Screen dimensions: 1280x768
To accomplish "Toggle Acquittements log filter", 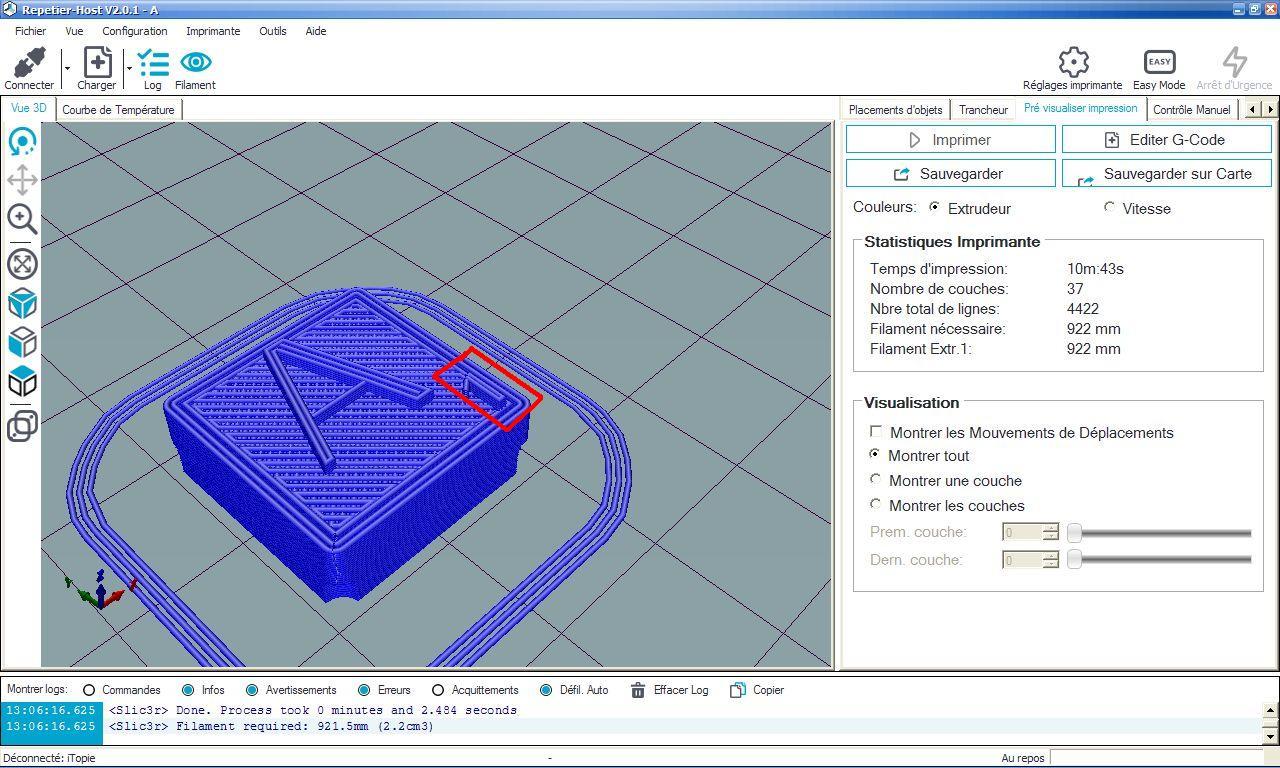I will 438,690.
